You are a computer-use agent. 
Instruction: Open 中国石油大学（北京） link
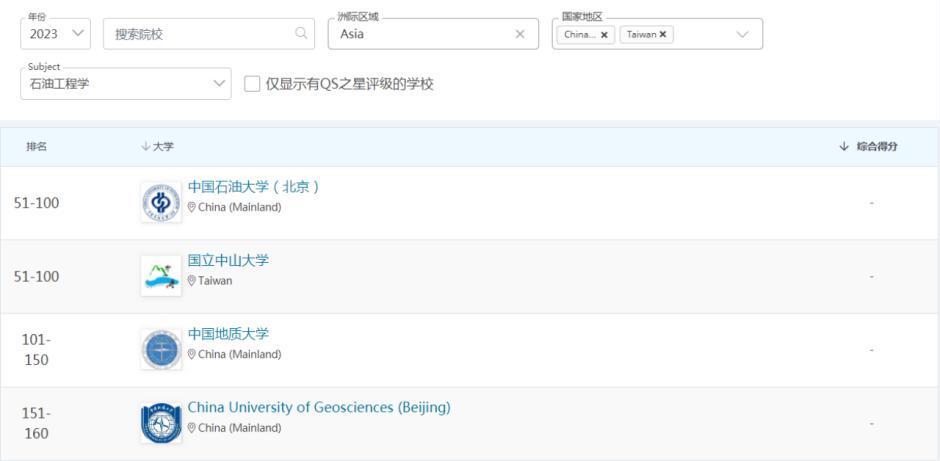coord(253,187)
